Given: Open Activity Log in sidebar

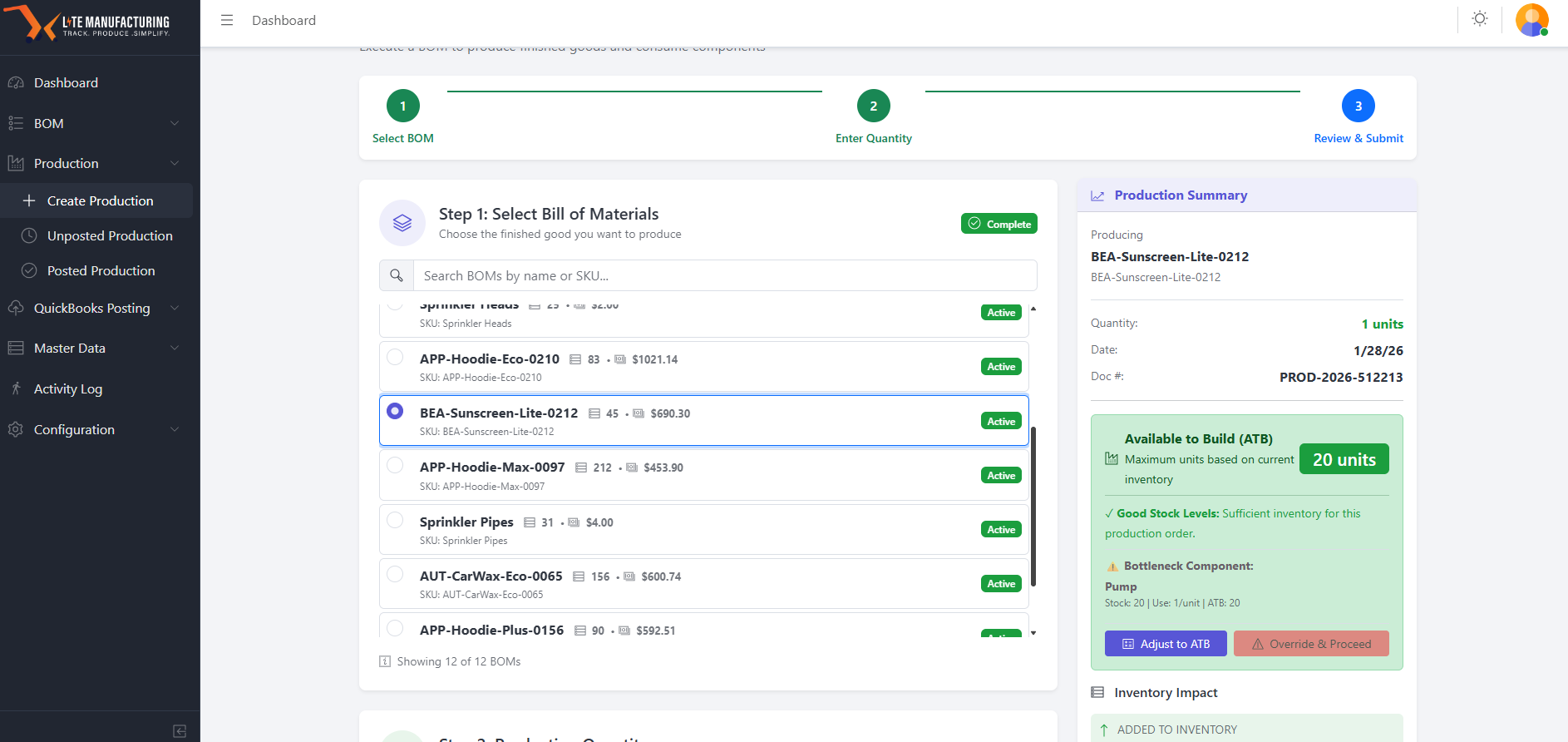Looking at the screenshot, I should (96, 388).
